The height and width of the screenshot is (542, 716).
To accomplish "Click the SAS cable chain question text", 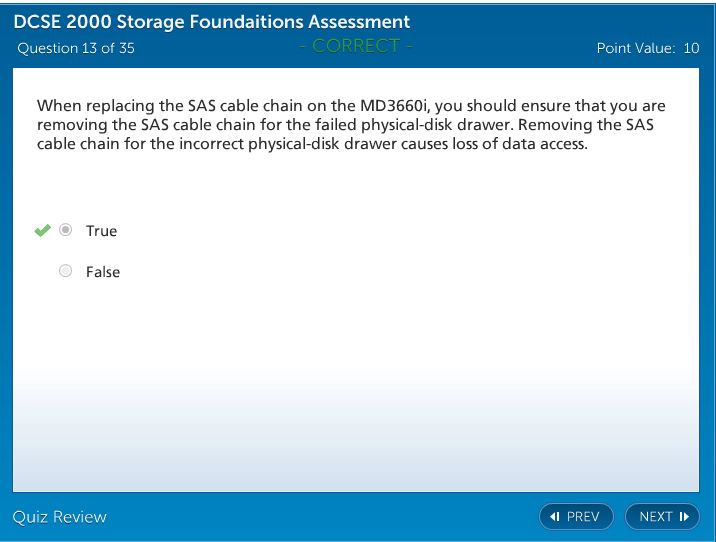I will point(350,124).
